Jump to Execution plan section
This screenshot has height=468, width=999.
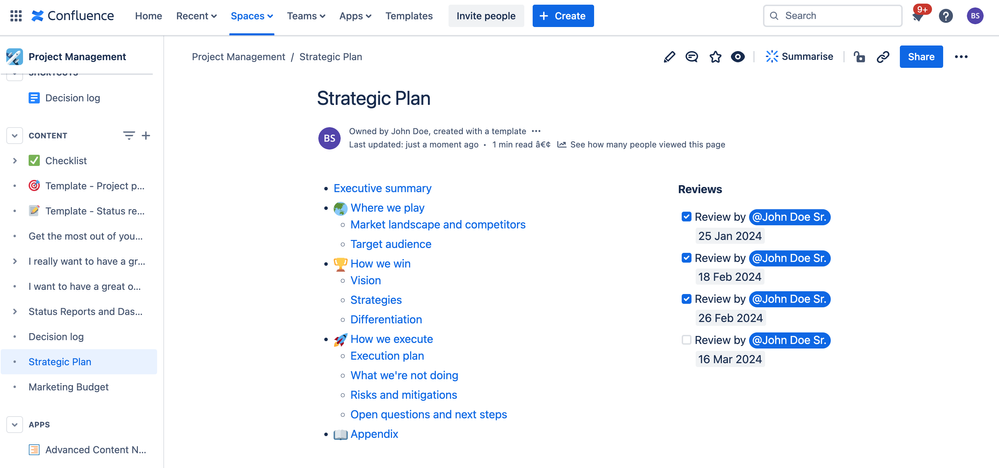coord(387,357)
